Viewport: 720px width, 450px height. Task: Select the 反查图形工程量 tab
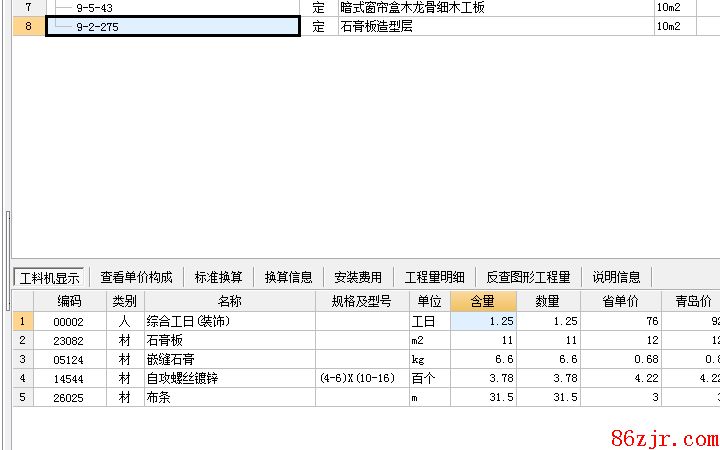pyautogui.click(x=528, y=277)
